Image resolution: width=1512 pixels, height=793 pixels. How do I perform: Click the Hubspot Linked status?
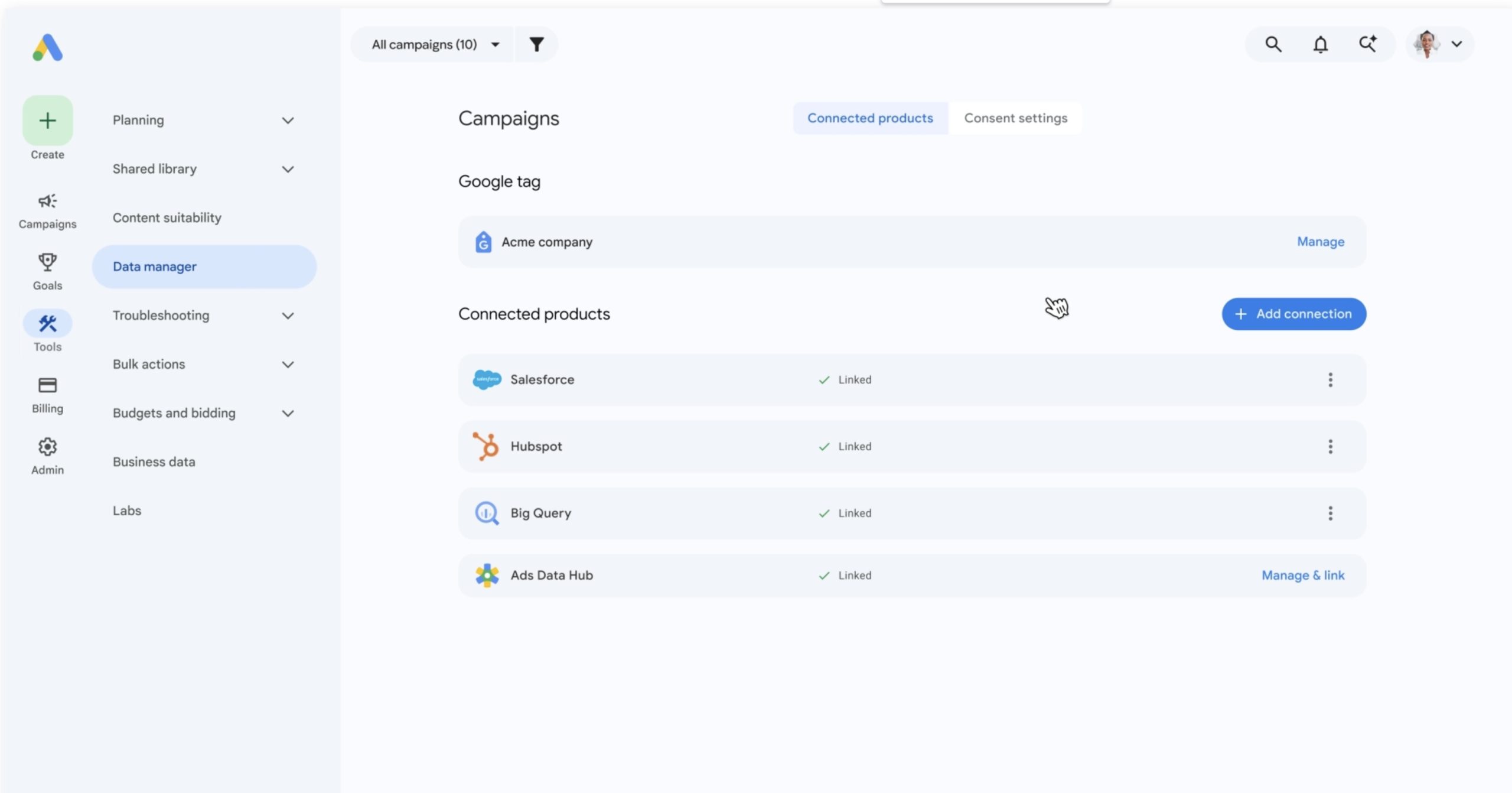coord(845,446)
